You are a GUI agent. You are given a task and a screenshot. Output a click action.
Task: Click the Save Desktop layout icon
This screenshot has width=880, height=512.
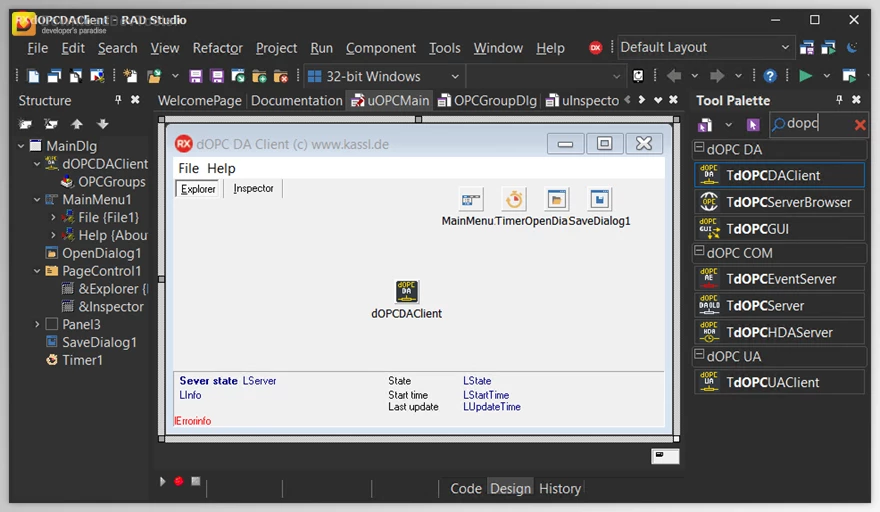807,48
